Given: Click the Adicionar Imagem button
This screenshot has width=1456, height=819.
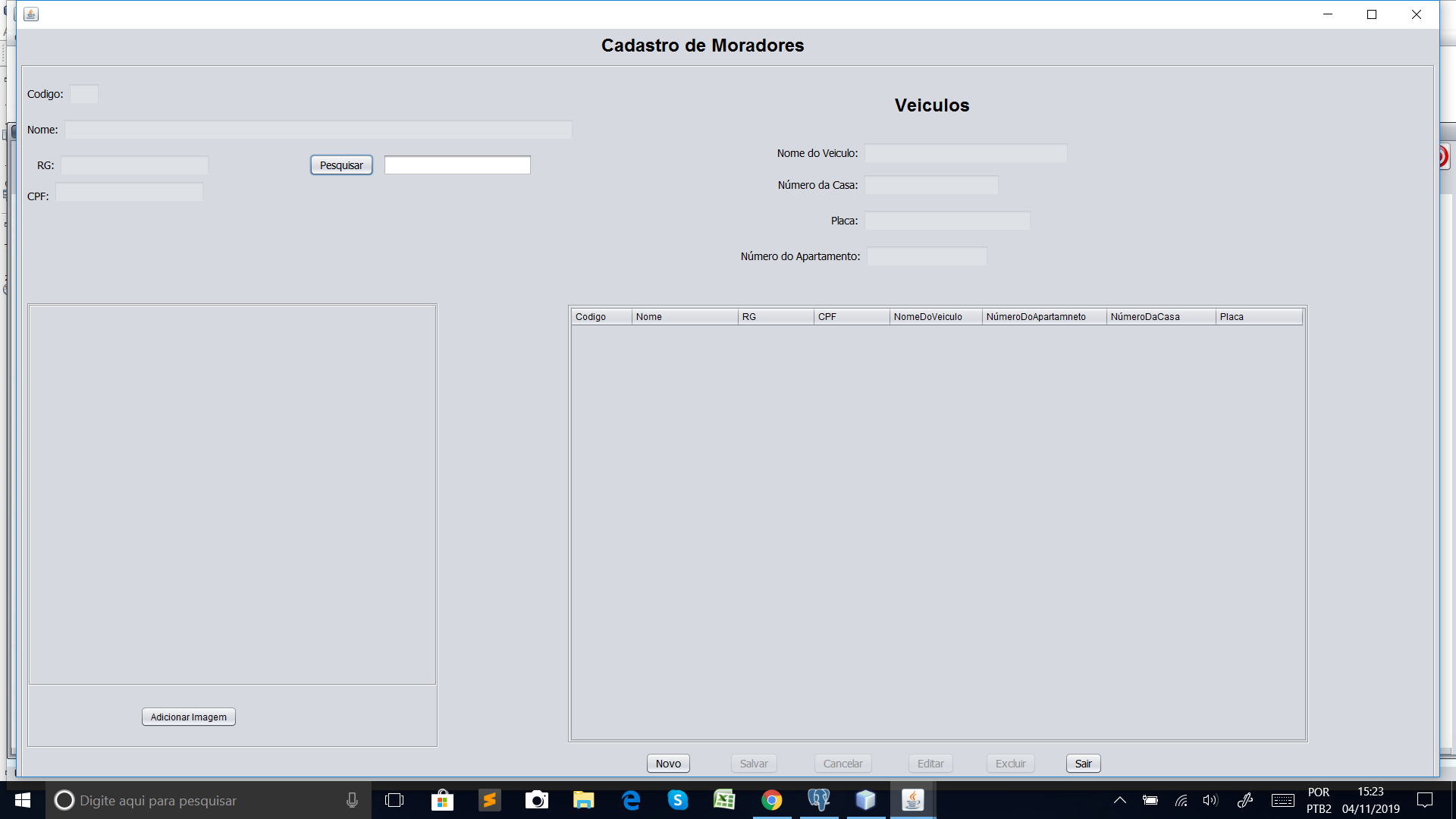Looking at the screenshot, I should click(x=188, y=717).
